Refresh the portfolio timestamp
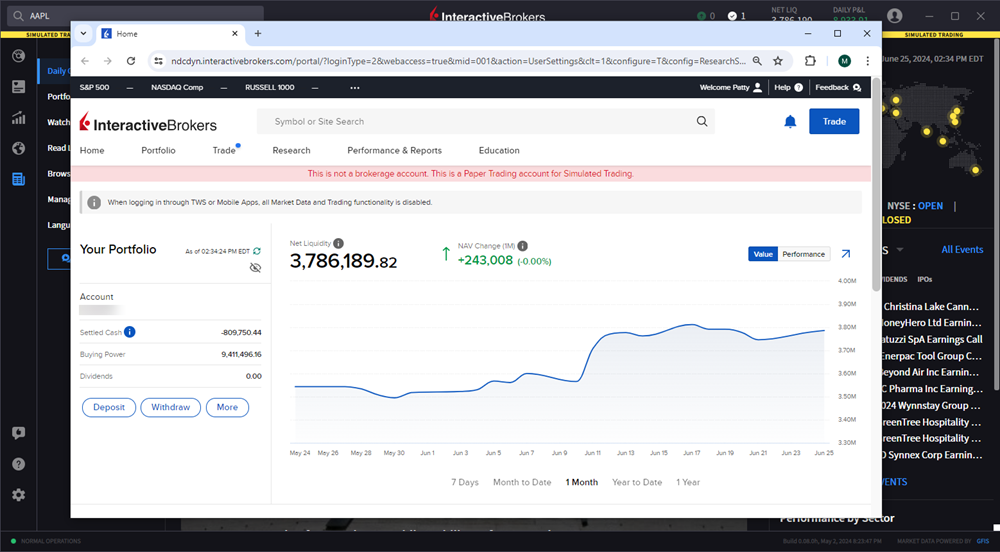This screenshot has width=1000, height=552. pos(257,251)
